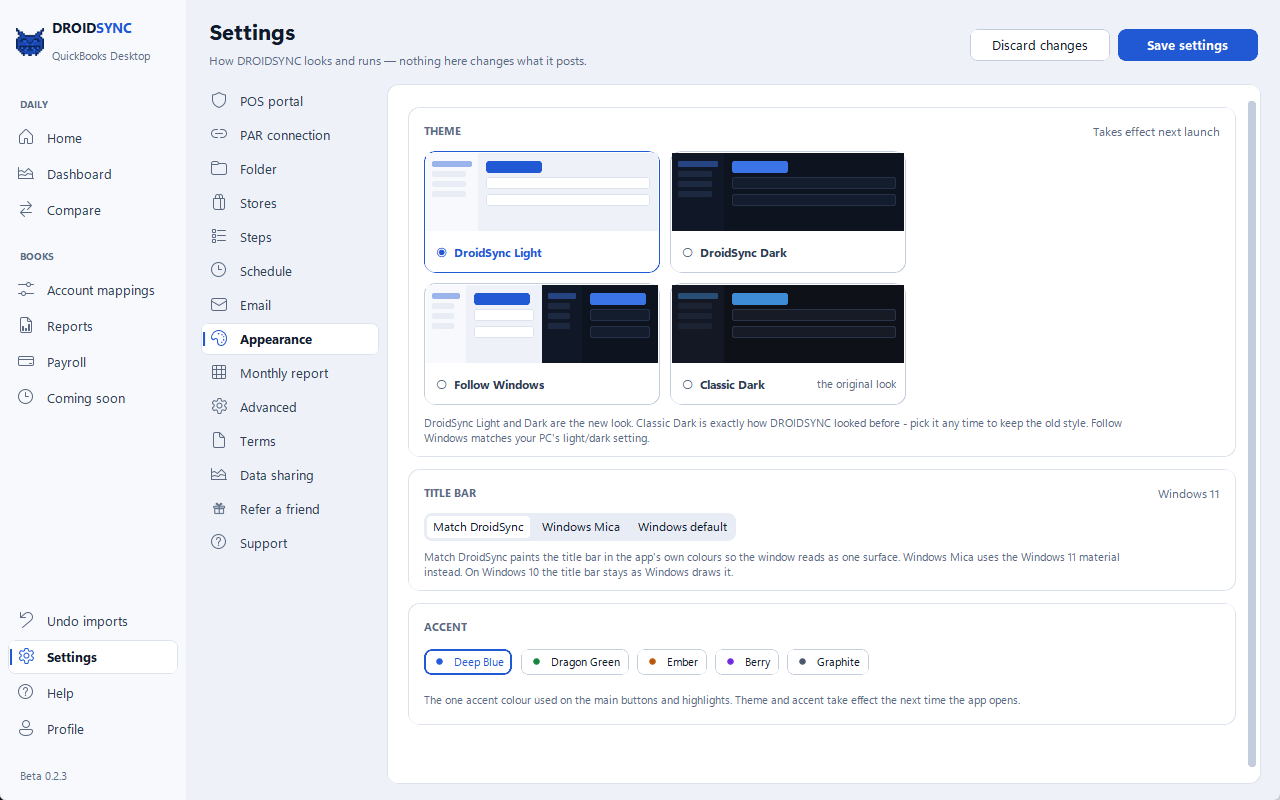The width and height of the screenshot is (1280, 800).
Task: Pick the Dragon Green accent colour
Action: [575, 662]
